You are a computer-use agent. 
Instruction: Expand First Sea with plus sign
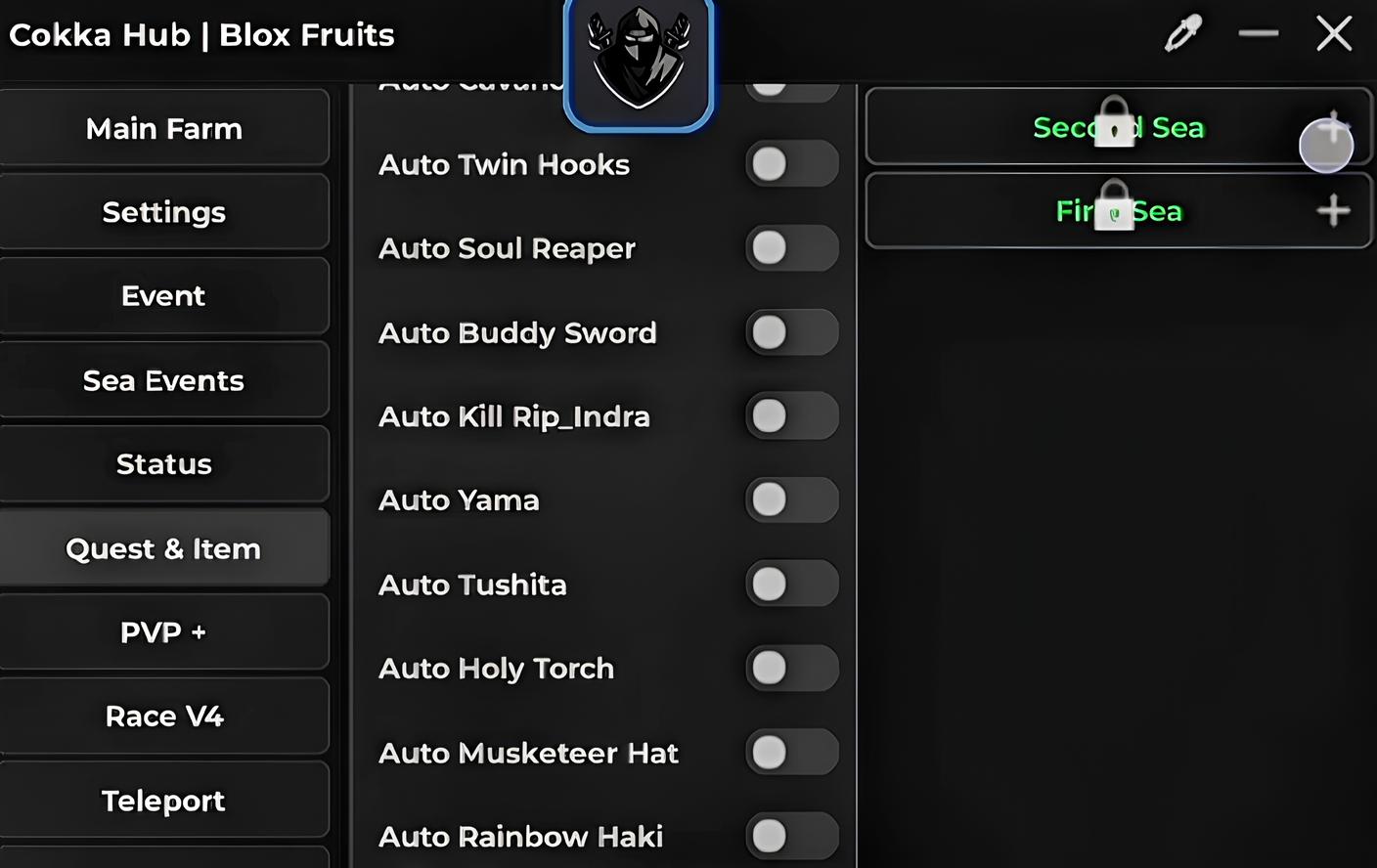click(1333, 210)
